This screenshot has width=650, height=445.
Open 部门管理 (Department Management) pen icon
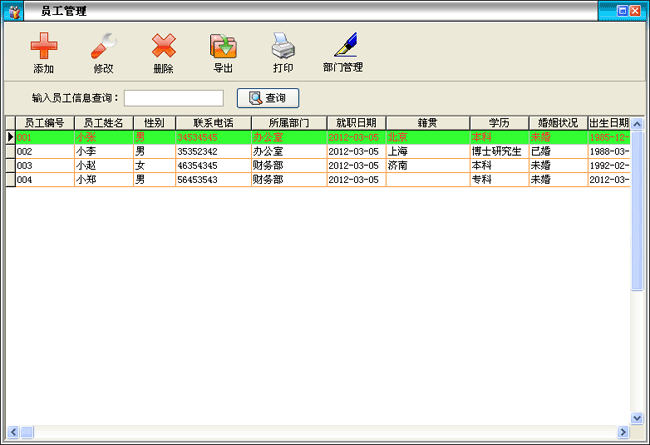[343, 47]
